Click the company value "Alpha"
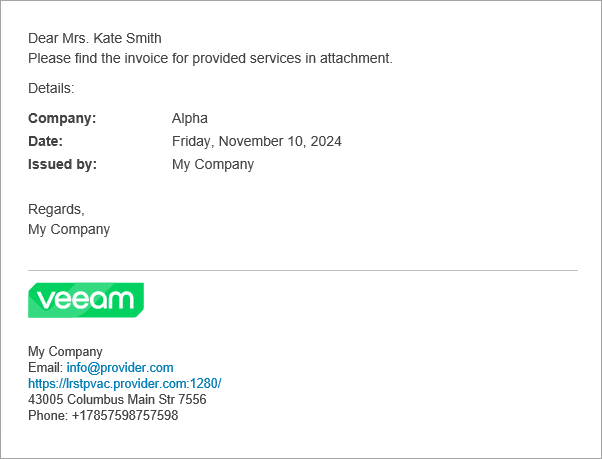 (x=190, y=118)
